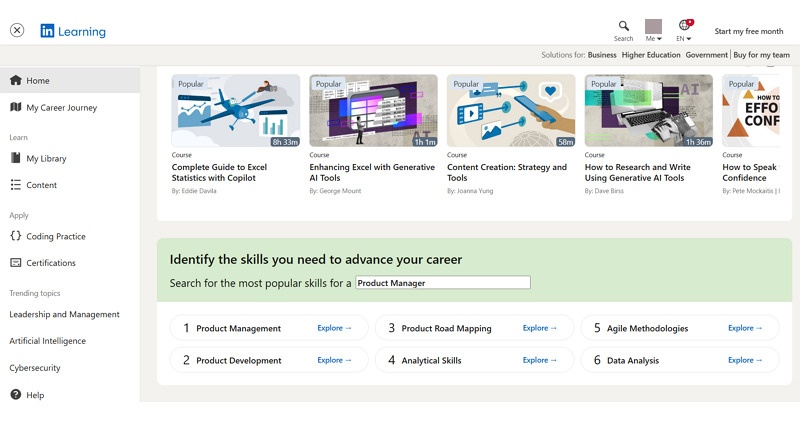Explore Product Road Mapping skill
The image size is (800, 444).
click(x=540, y=328)
